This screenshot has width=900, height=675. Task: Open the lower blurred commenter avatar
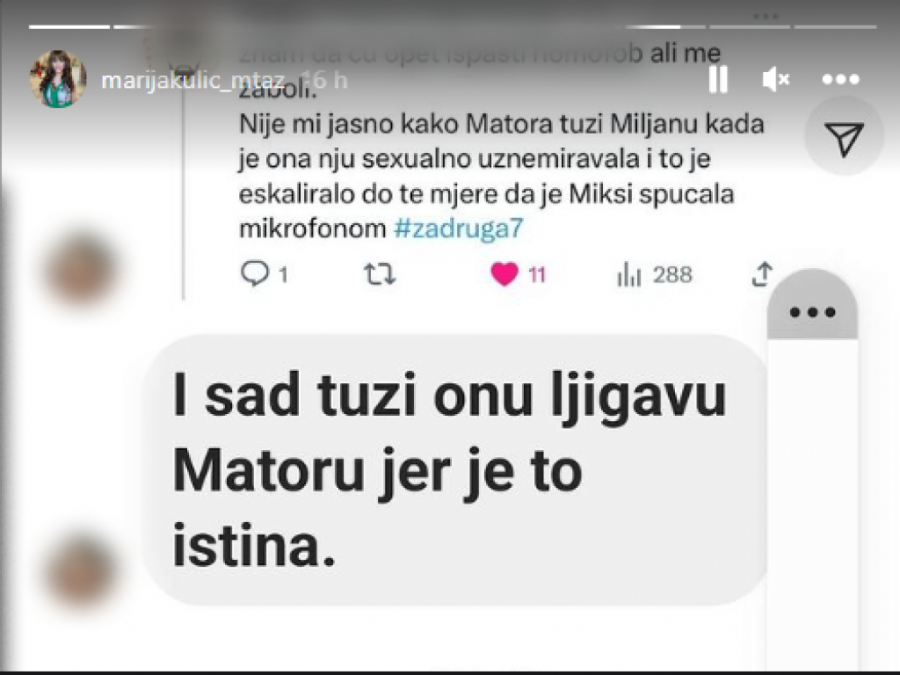click(x=80, y=571)
